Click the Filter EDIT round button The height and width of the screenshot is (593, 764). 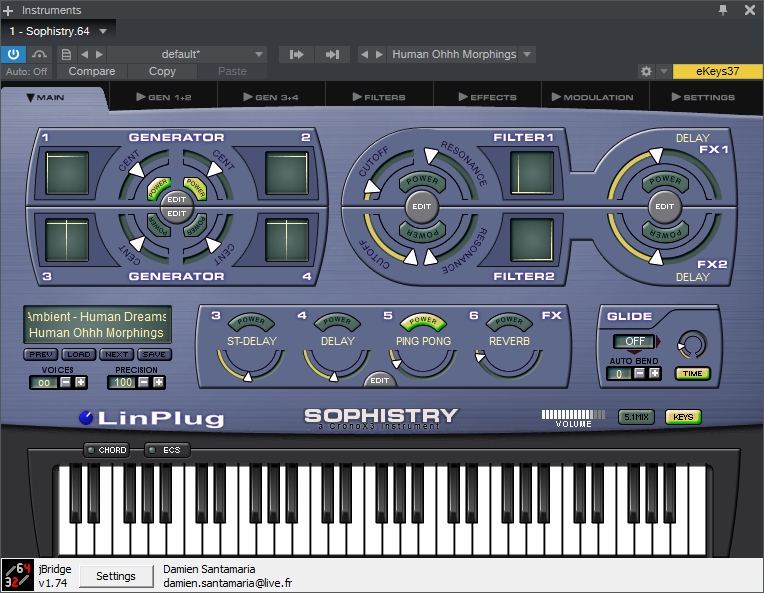(x=421, y=207)
